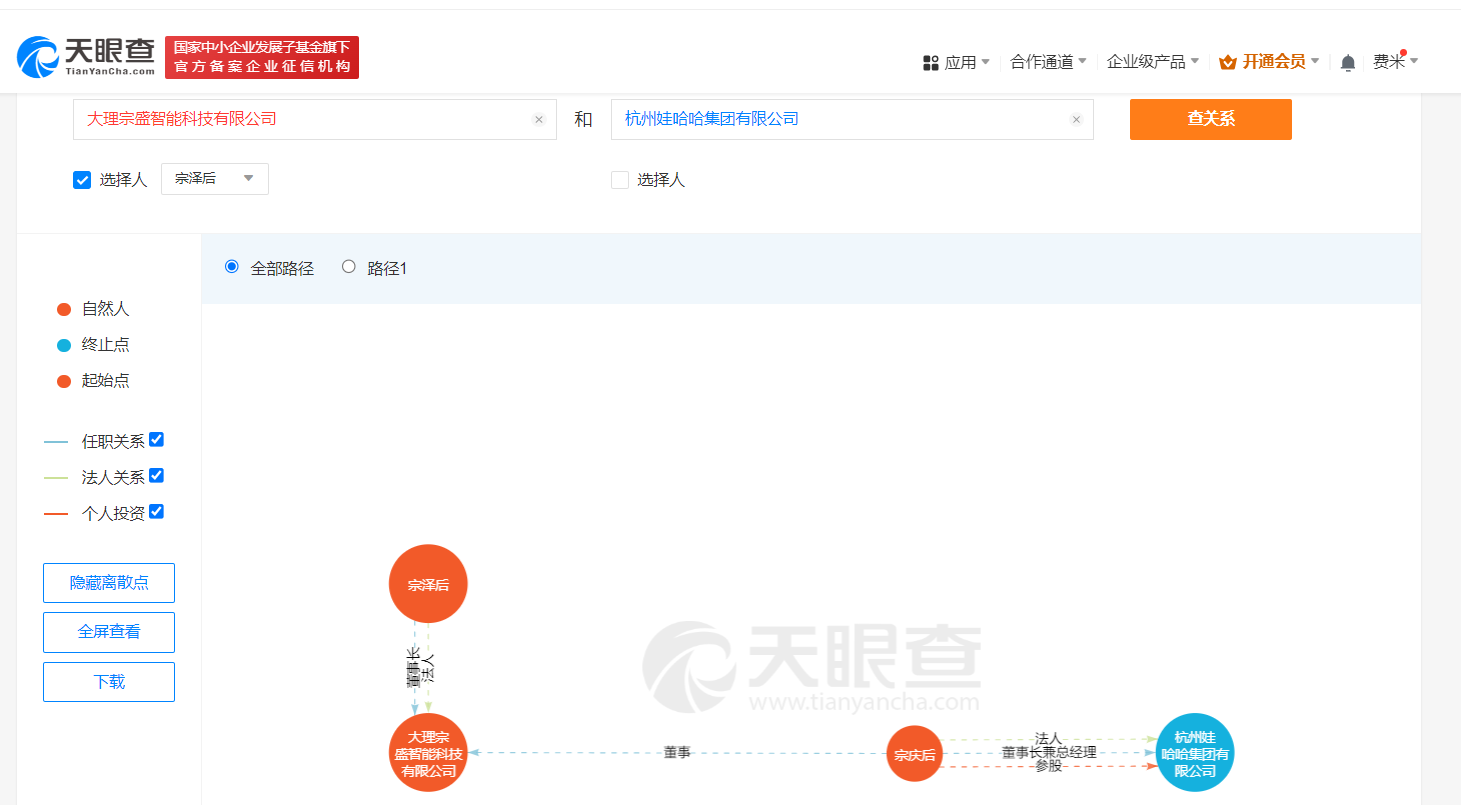The width and height of the screenshot is (1461, 805).
Task: Click the 隐藏离散点 button
Action: [108, 582]
